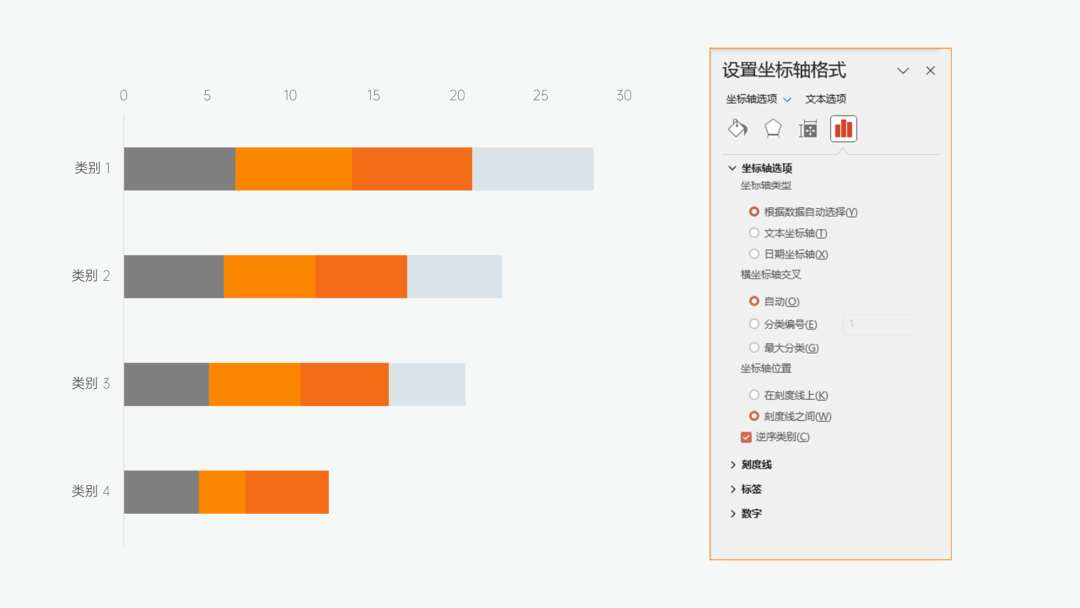This screenshot has height=608, width=1080.
Task: Select 自动 under 横坐标轴交叉
Action: coord(754,301)
